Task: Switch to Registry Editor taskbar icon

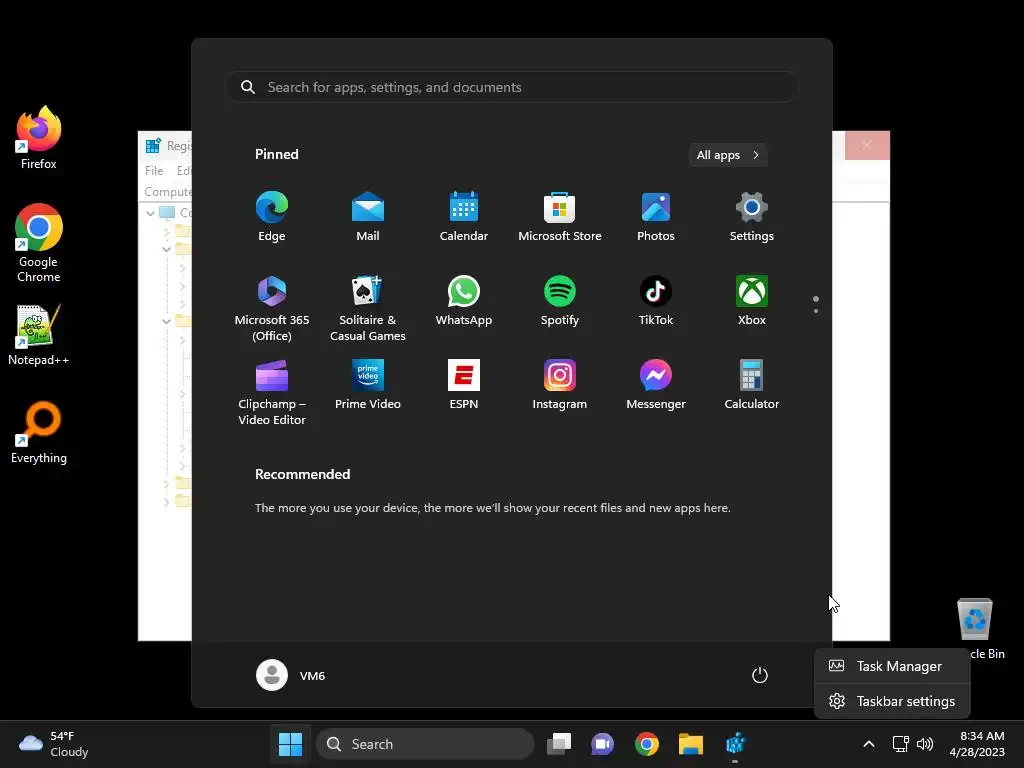Action: [735, 744]
